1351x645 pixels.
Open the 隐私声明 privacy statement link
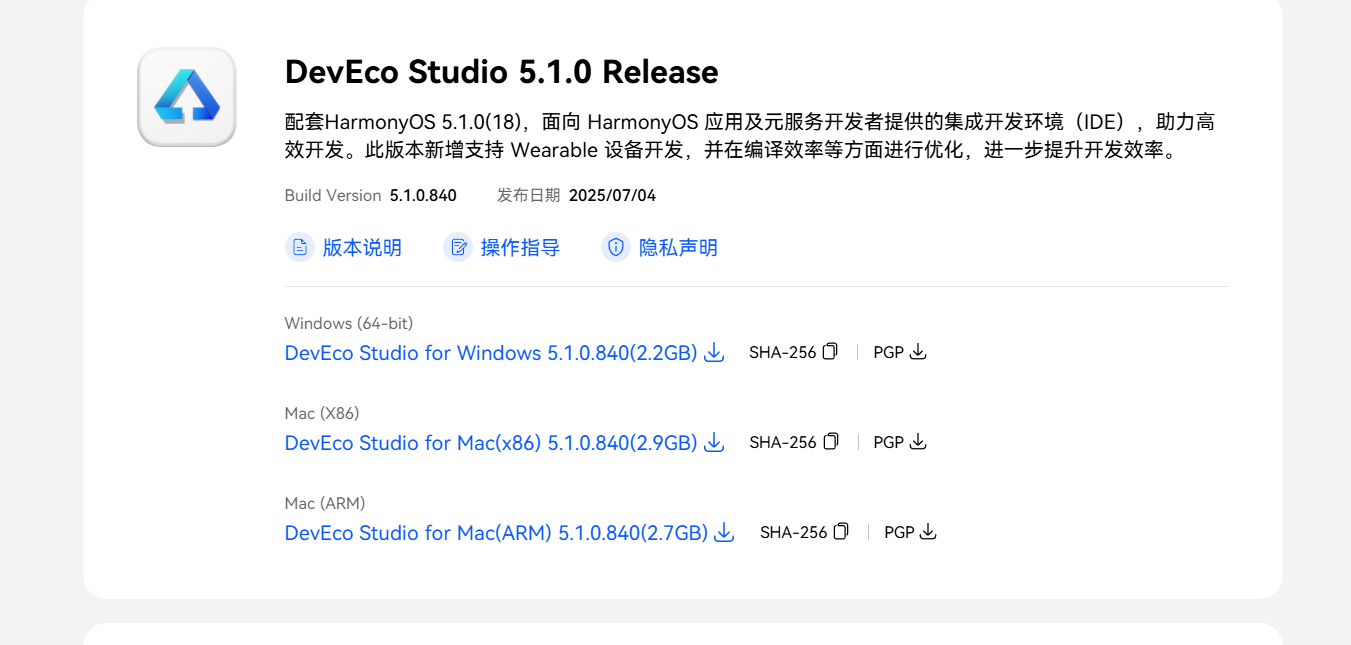678,247
